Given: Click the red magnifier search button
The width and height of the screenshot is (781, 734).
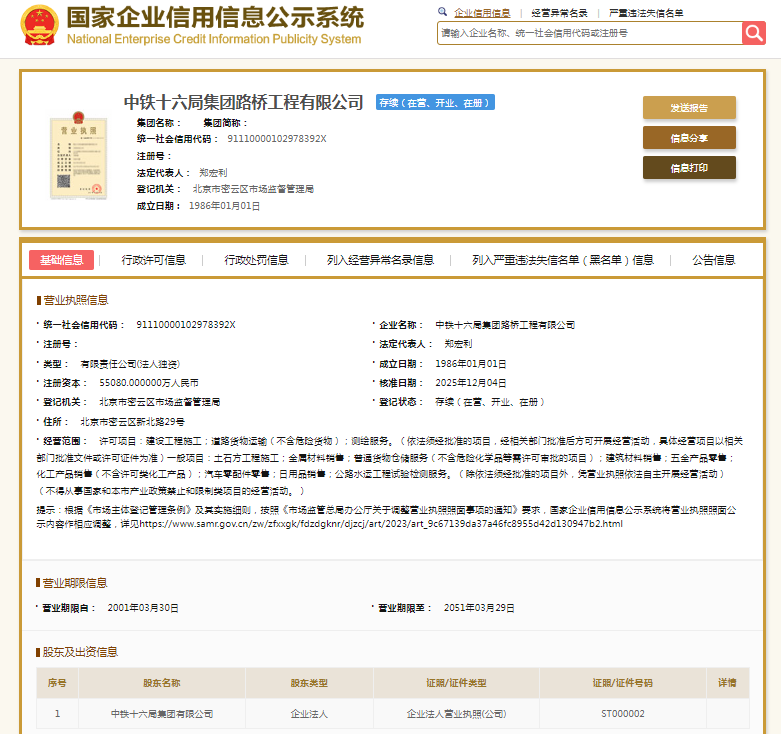Looking at the screenshot, I should pos(753,33).
